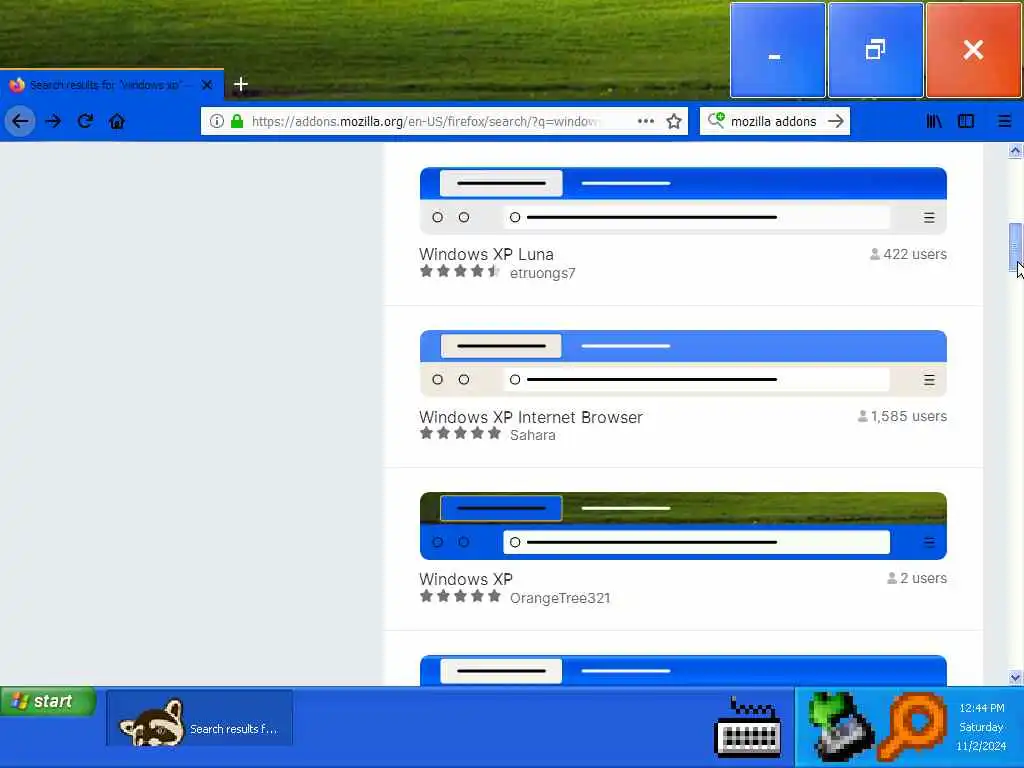1024x768 pixels.
Task: Click the star rating of Windows XP Luna
Action: [x=460, y=271]
